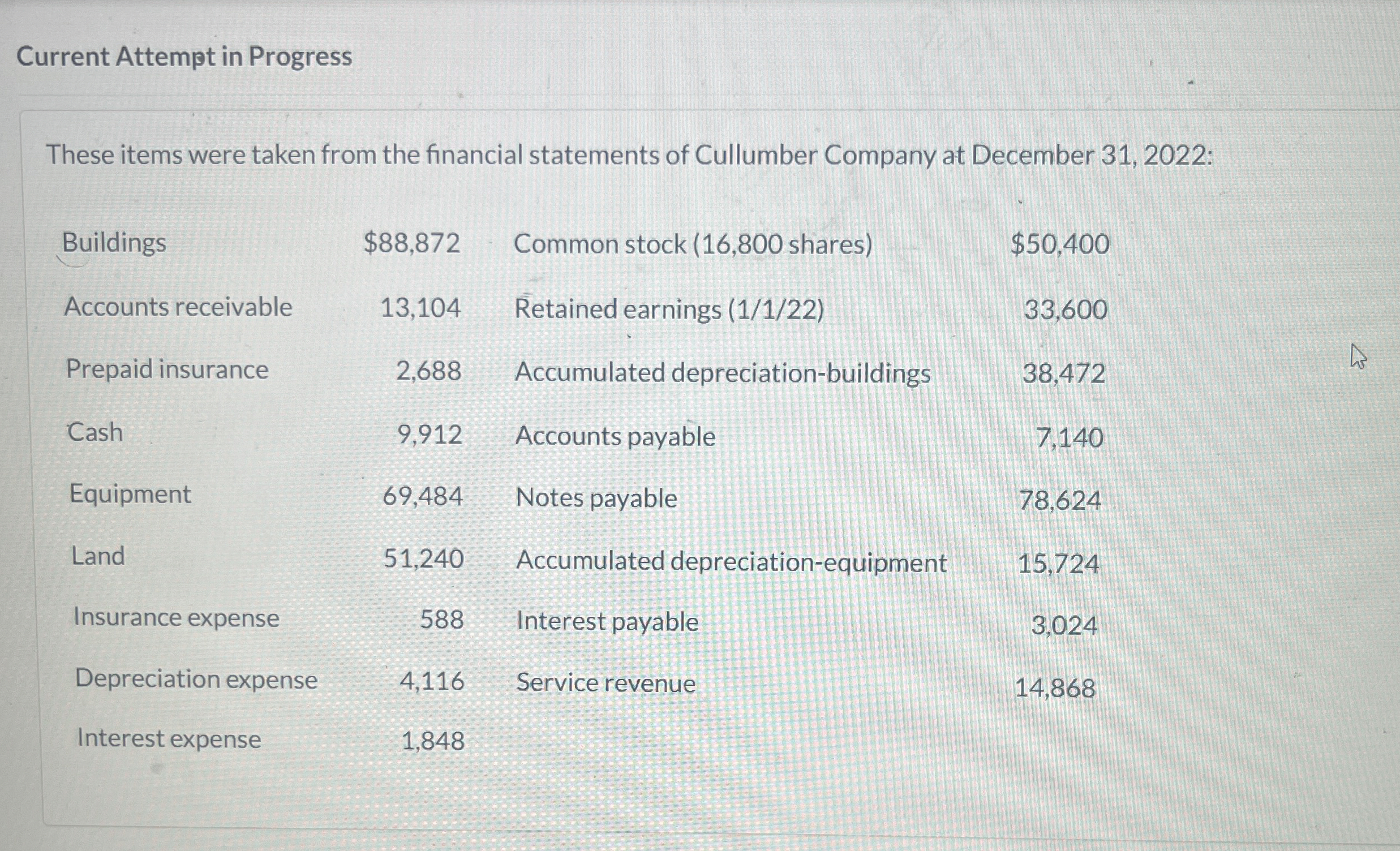Image resolution: width=1400 pixels, height=851 pixels.
Task: Click the Buildings label
Action: [x=114, y=243]
